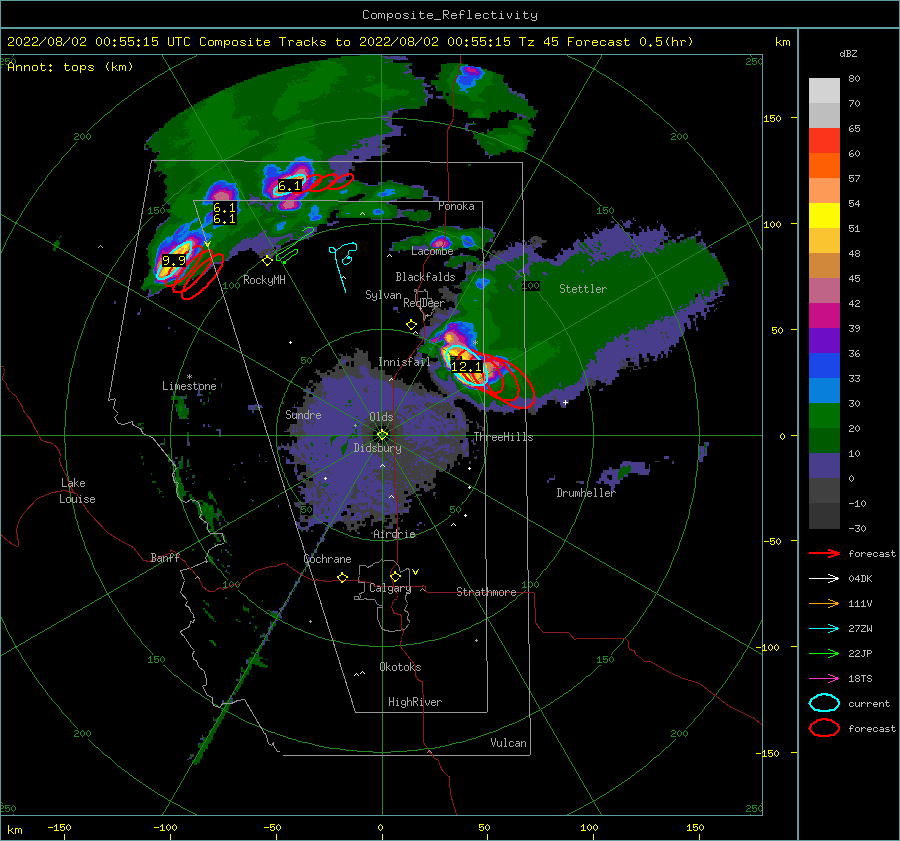
Task: Click the Limestone label
Action: 189,386
